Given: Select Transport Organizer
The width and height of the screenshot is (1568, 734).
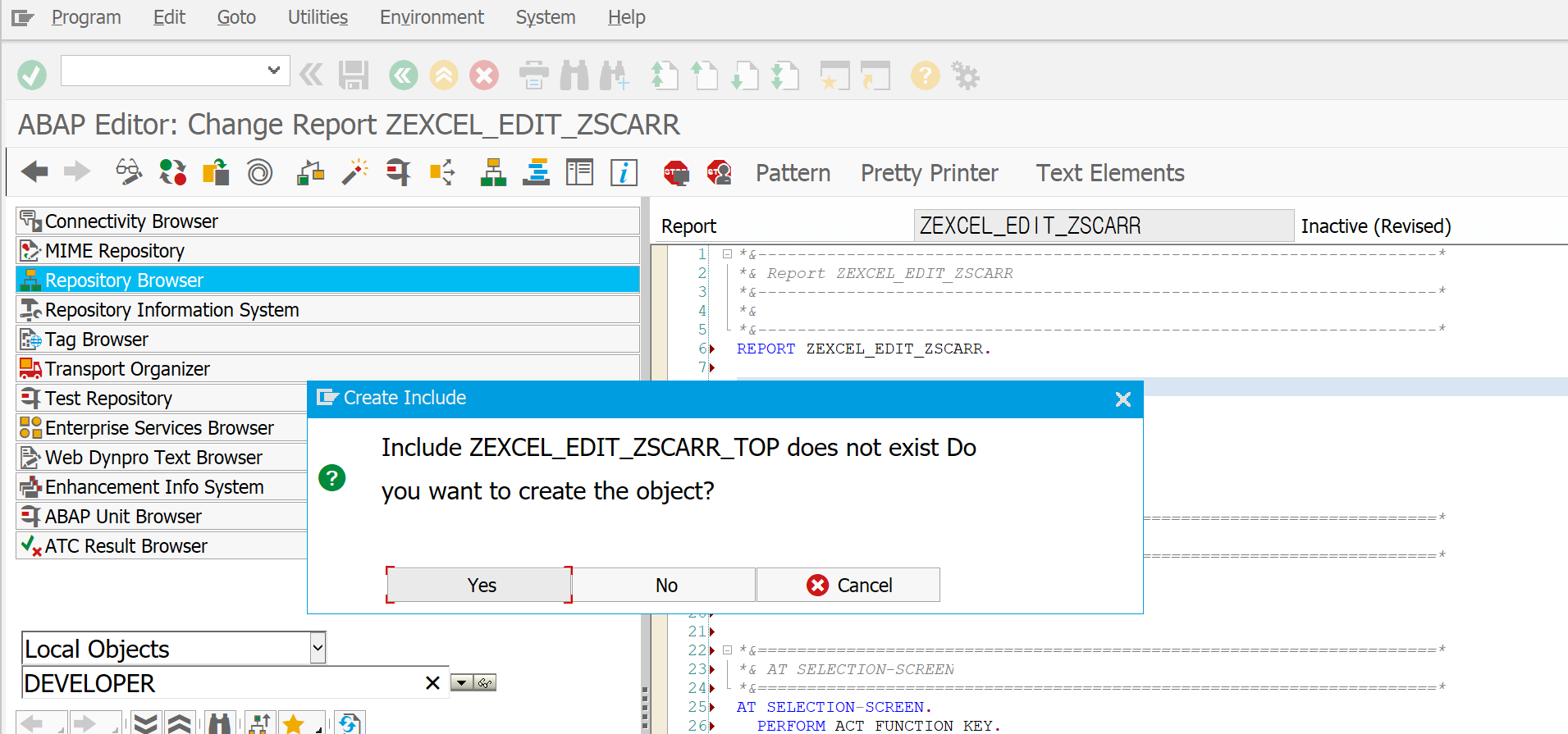Looking at the screenshot, I should click(x=327, y=368).
